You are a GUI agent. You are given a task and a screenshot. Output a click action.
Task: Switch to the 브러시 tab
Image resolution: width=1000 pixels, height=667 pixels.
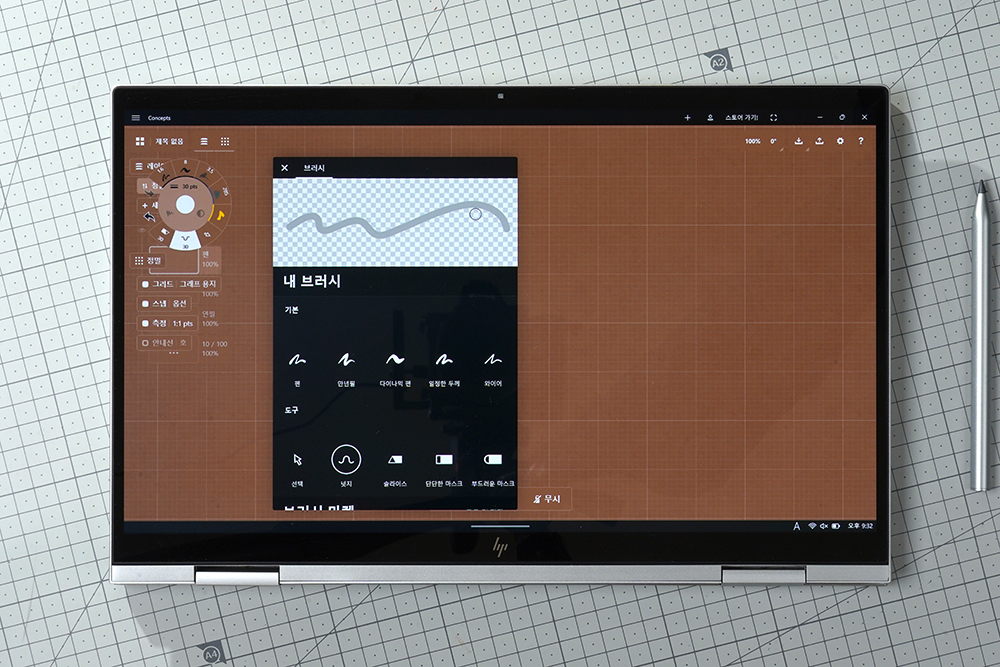[x=314, y=168]
